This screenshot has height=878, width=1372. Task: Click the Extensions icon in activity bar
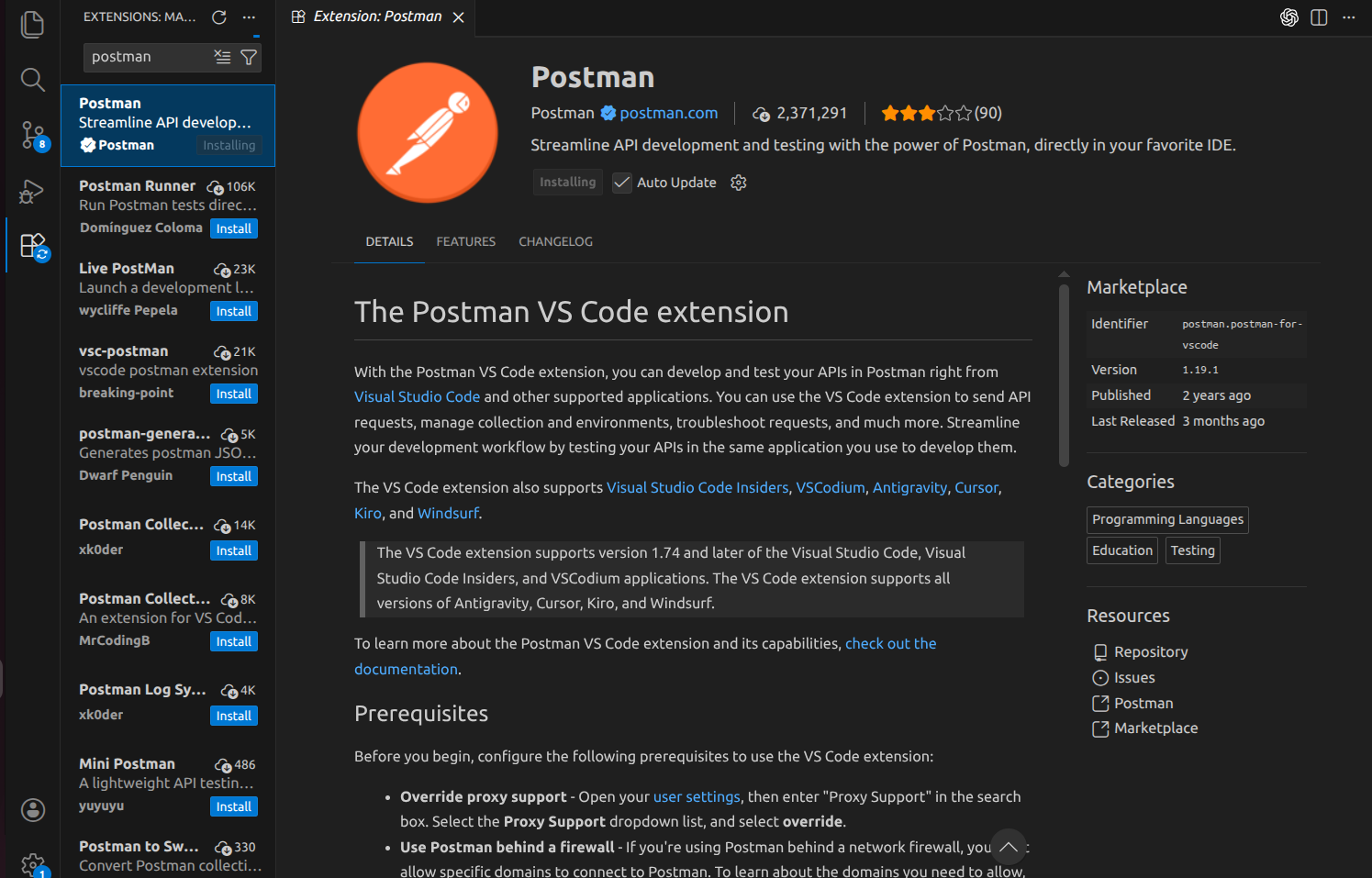point(32,245)
